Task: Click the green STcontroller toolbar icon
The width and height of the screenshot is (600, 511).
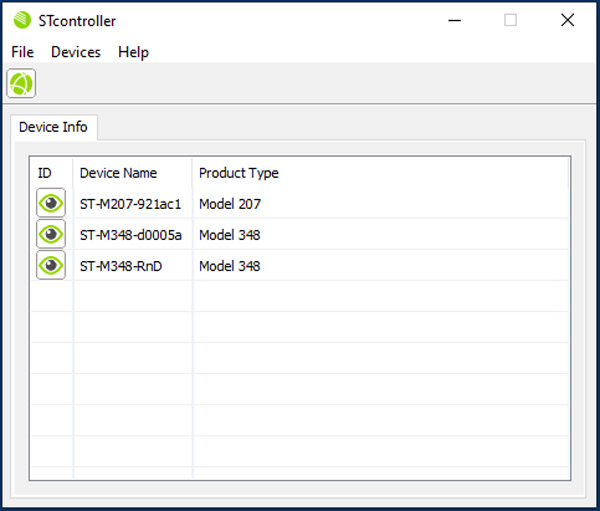Action: pos(21,84)
